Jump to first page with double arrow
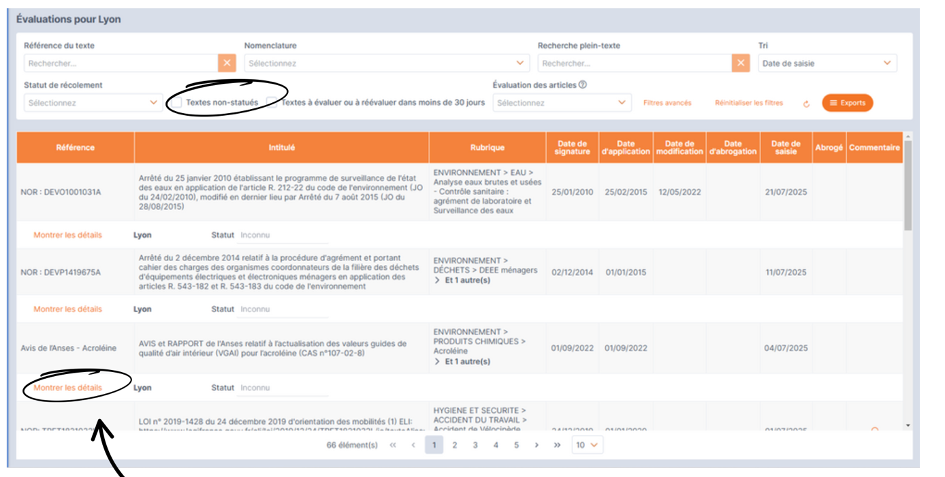The image size is (945, 477). coord(392,444)
